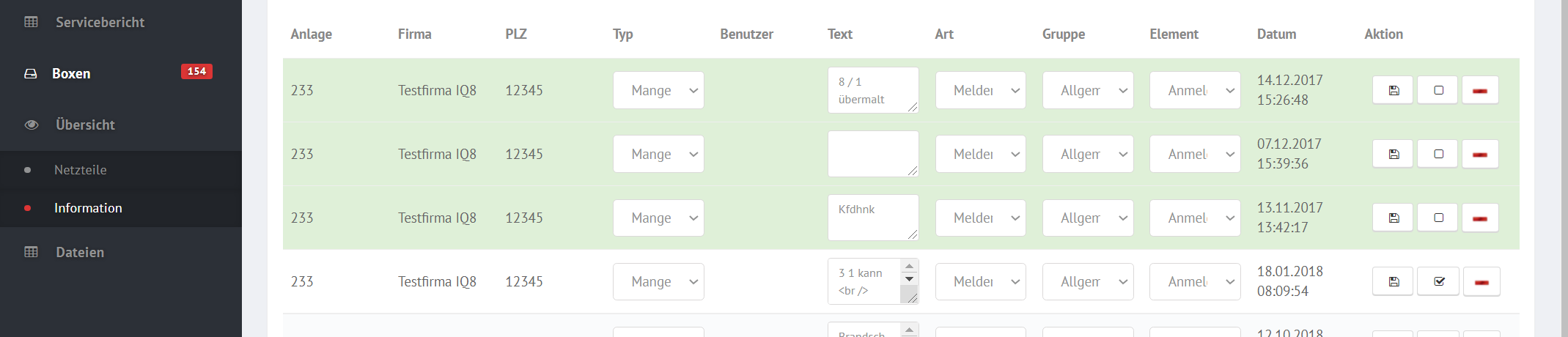
Task: Check the empty box for 14.12.2017 row
Action: 1438,90
